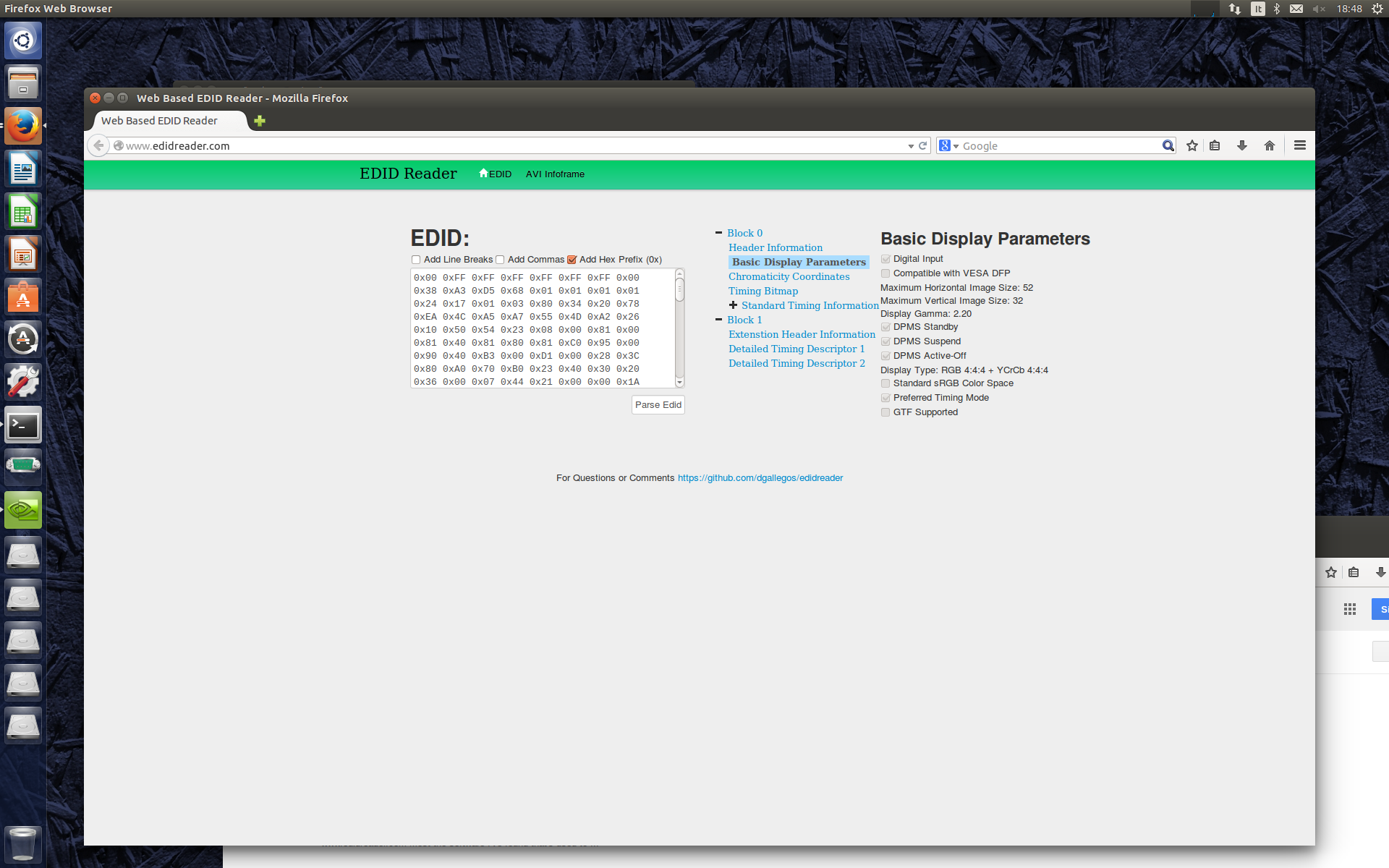Select Web Based EDID Reader tab

pos(169,121)
